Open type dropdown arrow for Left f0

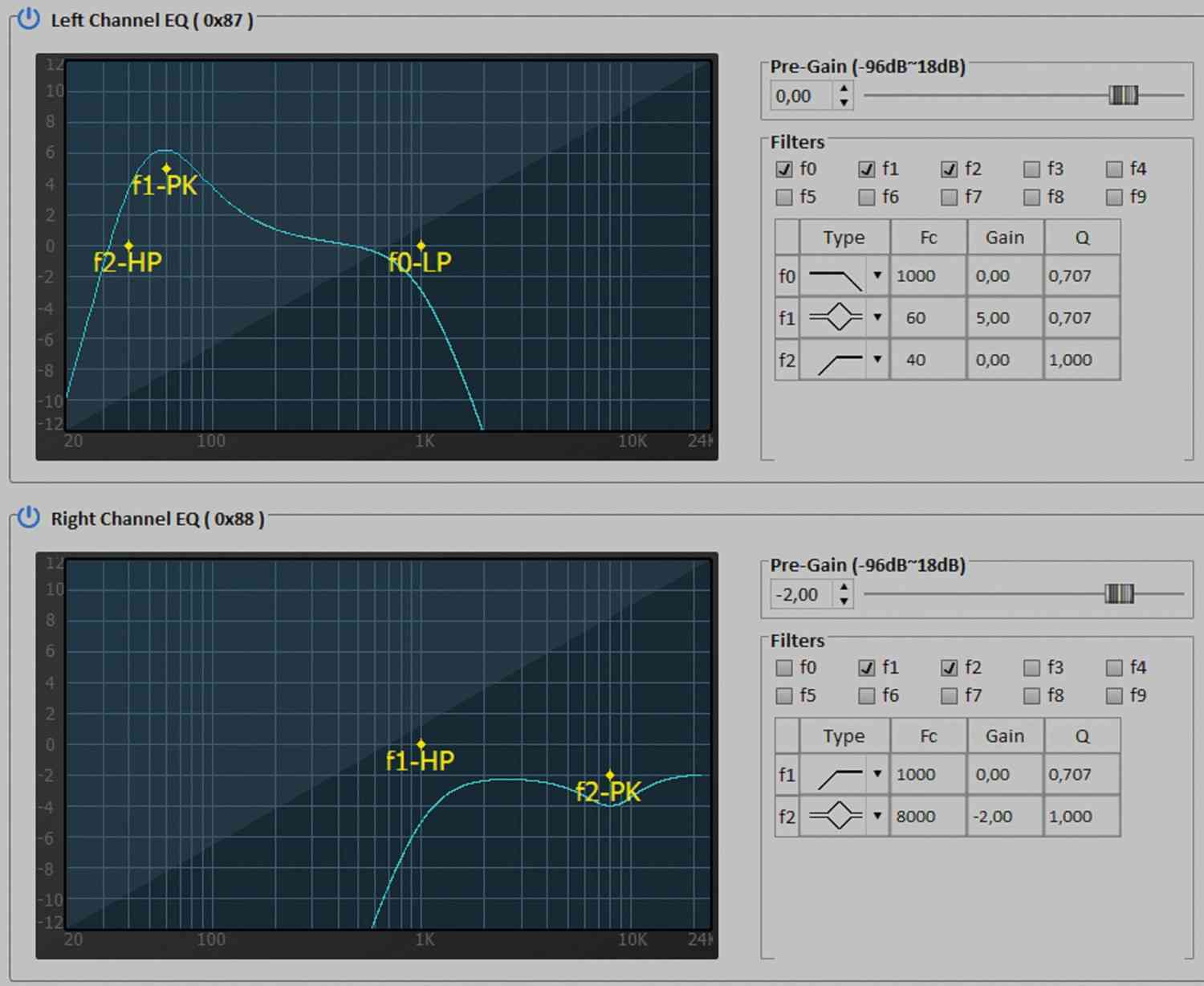coord(877,275)
